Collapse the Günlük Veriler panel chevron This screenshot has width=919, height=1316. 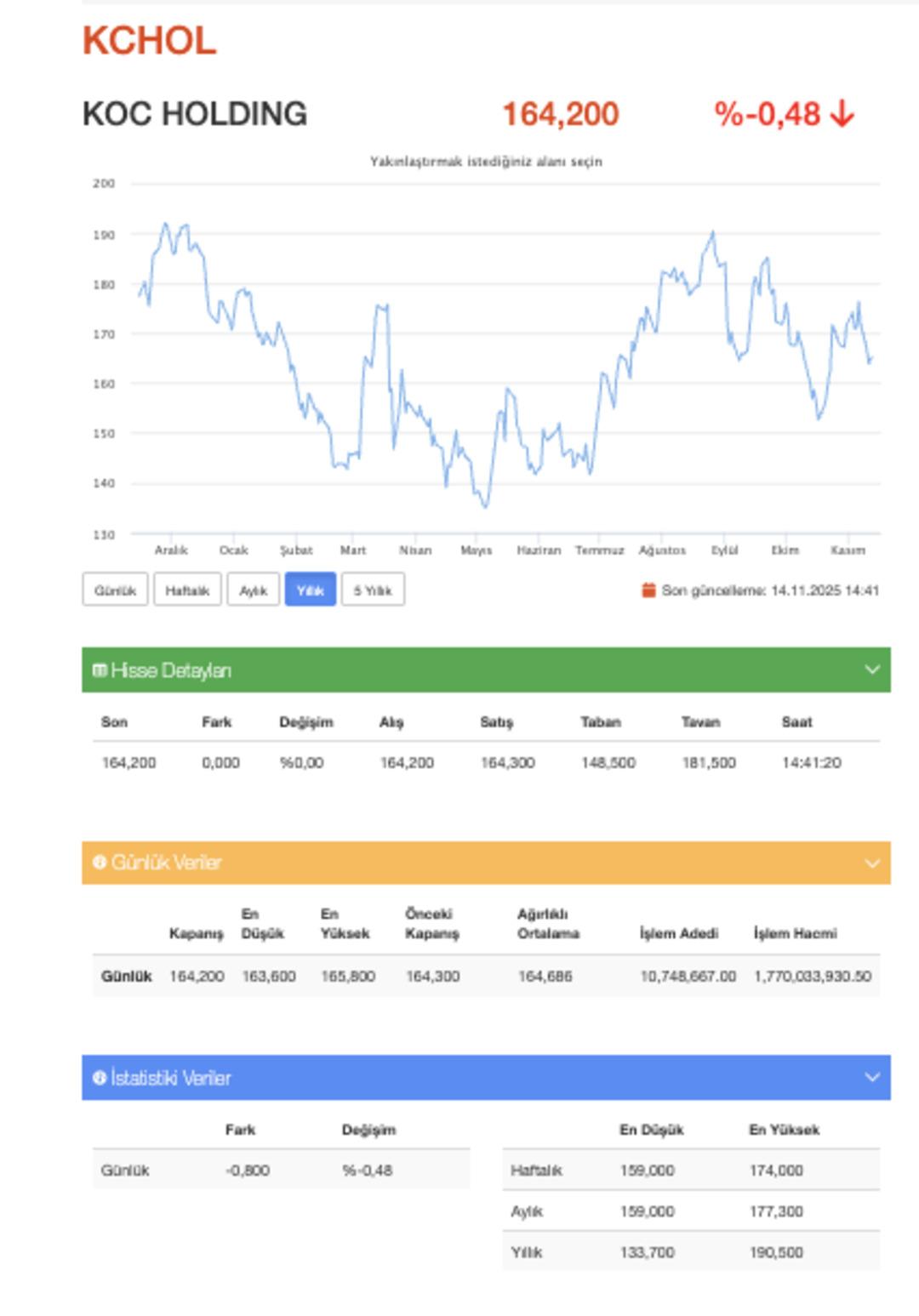(x=872, y=863)
